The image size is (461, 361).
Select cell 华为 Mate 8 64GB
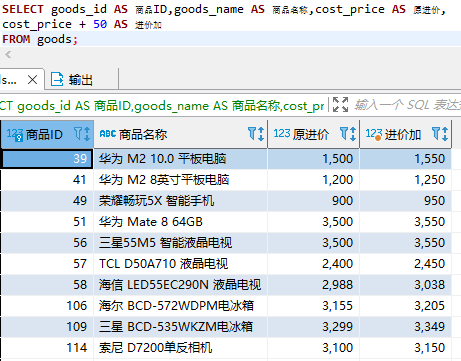pyautogui.click(x=180, y=222)
